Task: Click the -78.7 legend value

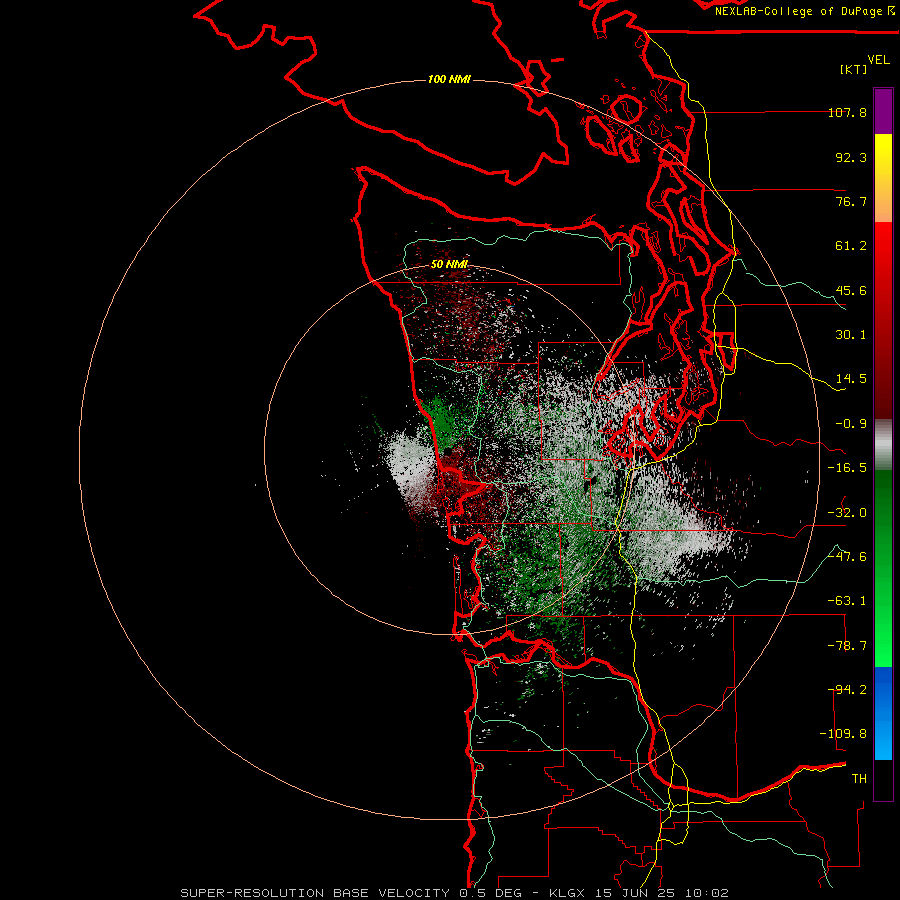Action: click(x=847, y=646)
